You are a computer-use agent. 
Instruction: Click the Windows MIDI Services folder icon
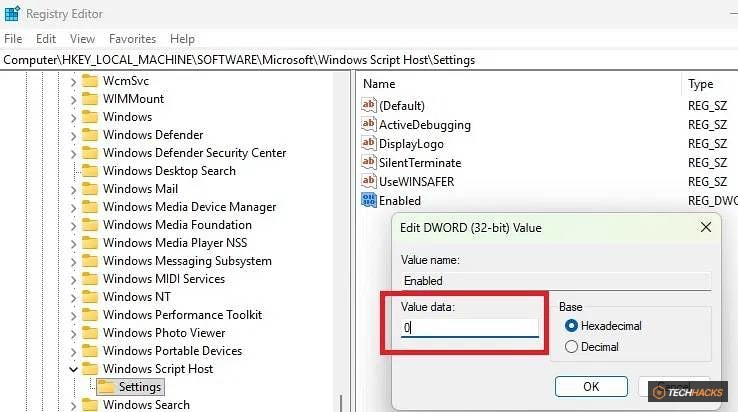(89, 279)
